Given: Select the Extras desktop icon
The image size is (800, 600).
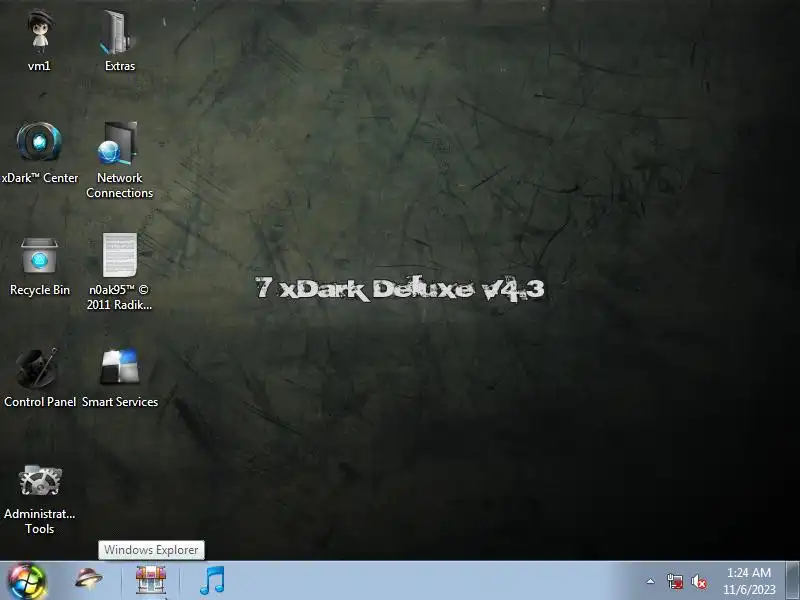Looking at the screenshot, I should pyautogui.click(x=119, y=32).
